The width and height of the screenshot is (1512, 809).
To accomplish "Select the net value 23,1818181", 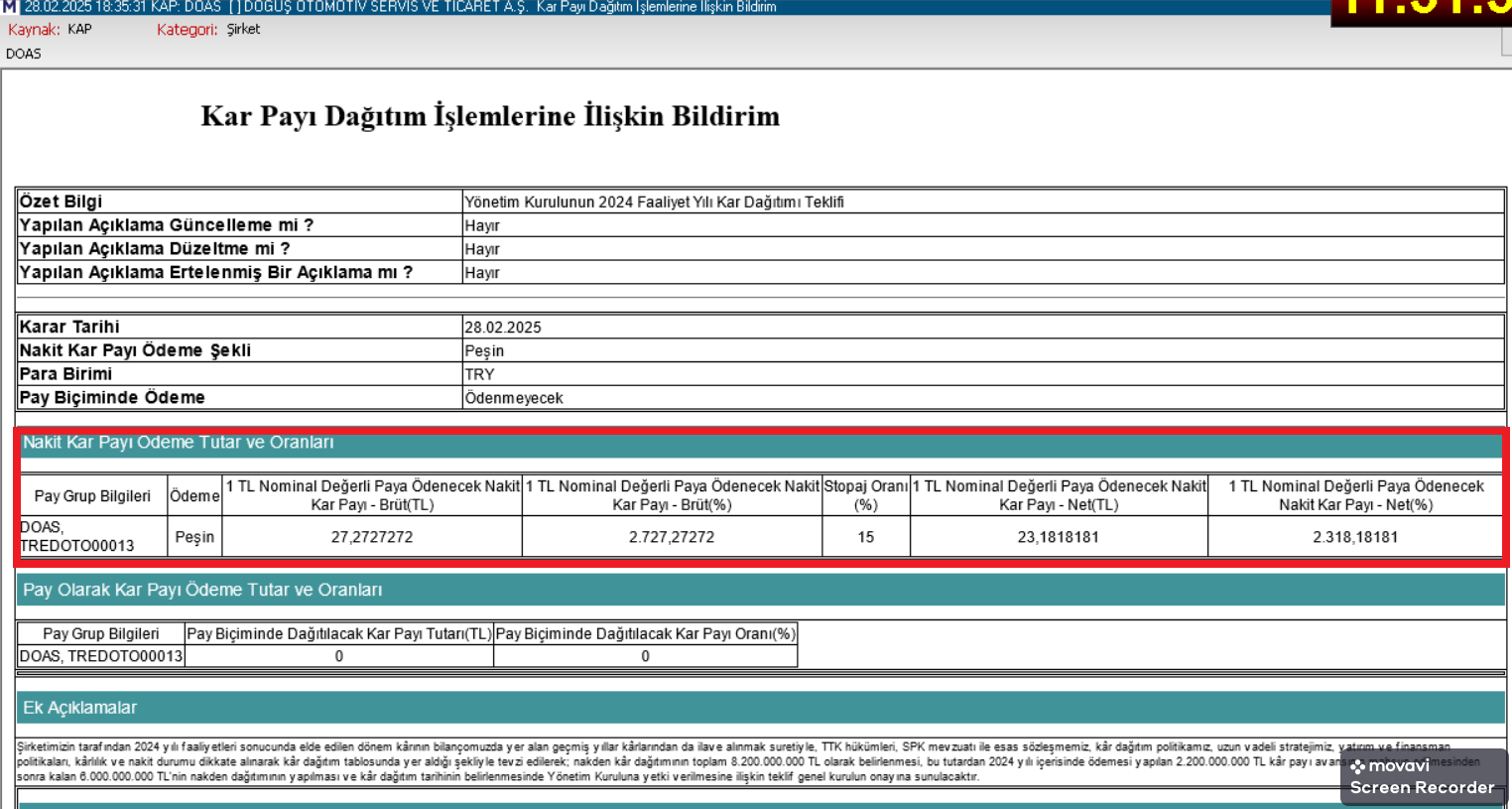I will click(x=1059, y=537).
